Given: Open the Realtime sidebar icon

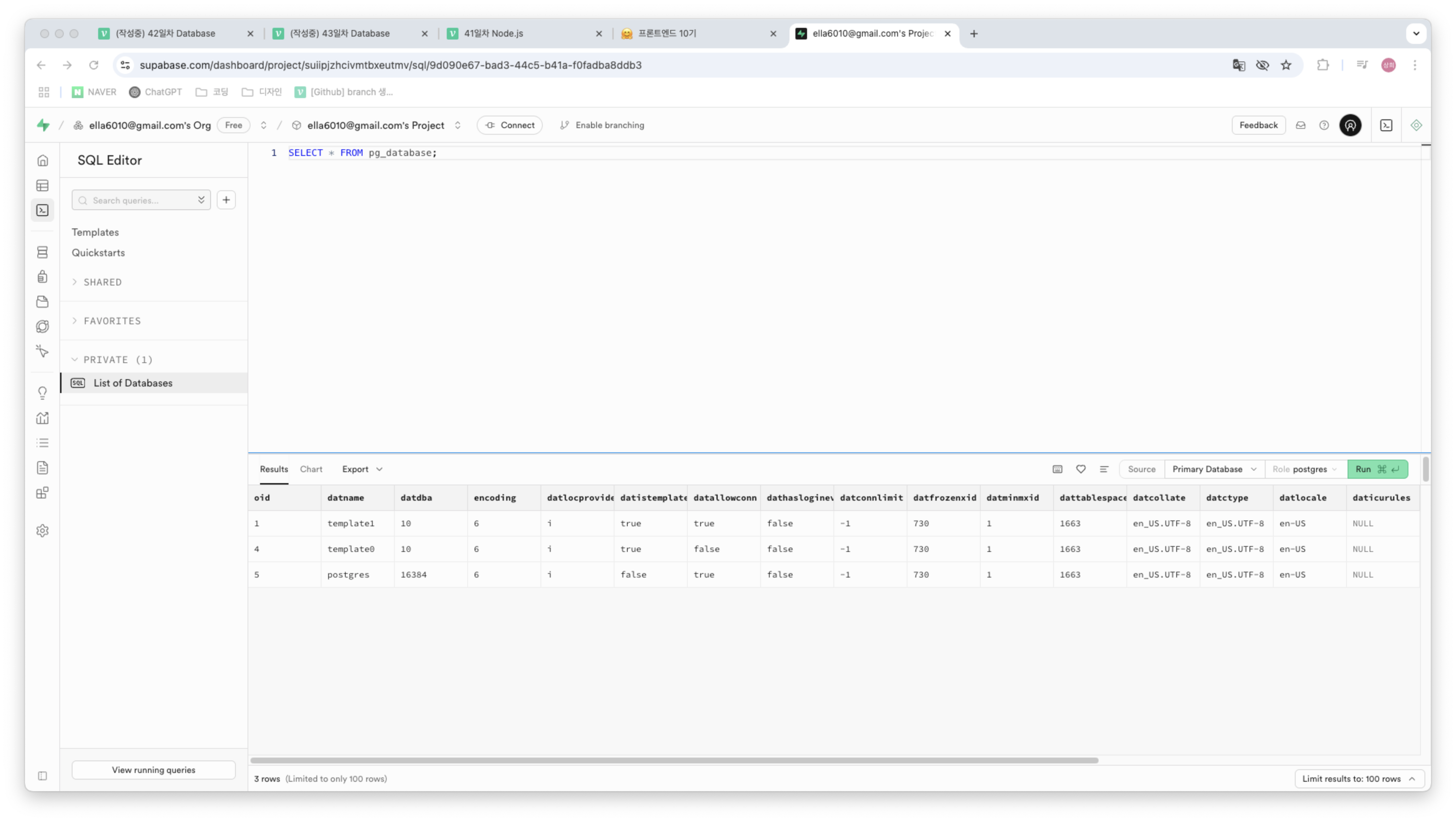Looking at the screenshot, I should pyautogui.click(x=42, y=351).
